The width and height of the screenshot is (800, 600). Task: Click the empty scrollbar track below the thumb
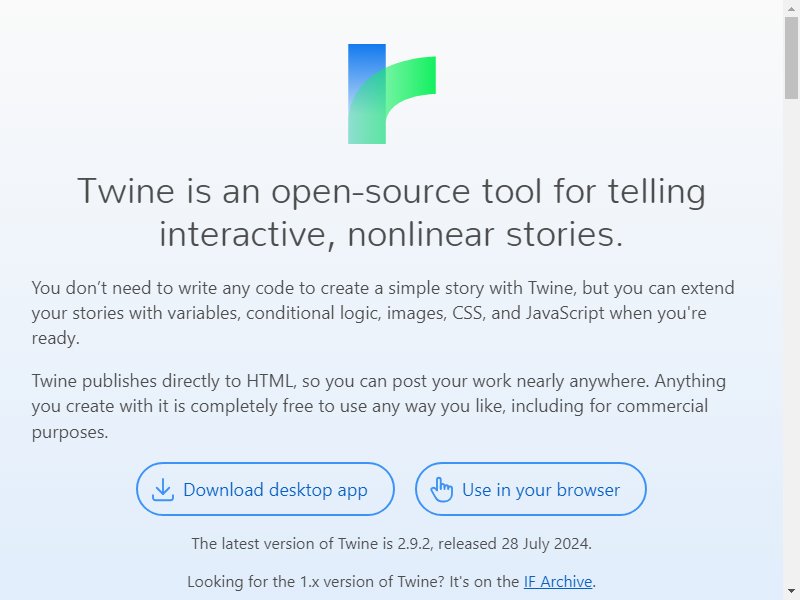click(x=792, y=342)
